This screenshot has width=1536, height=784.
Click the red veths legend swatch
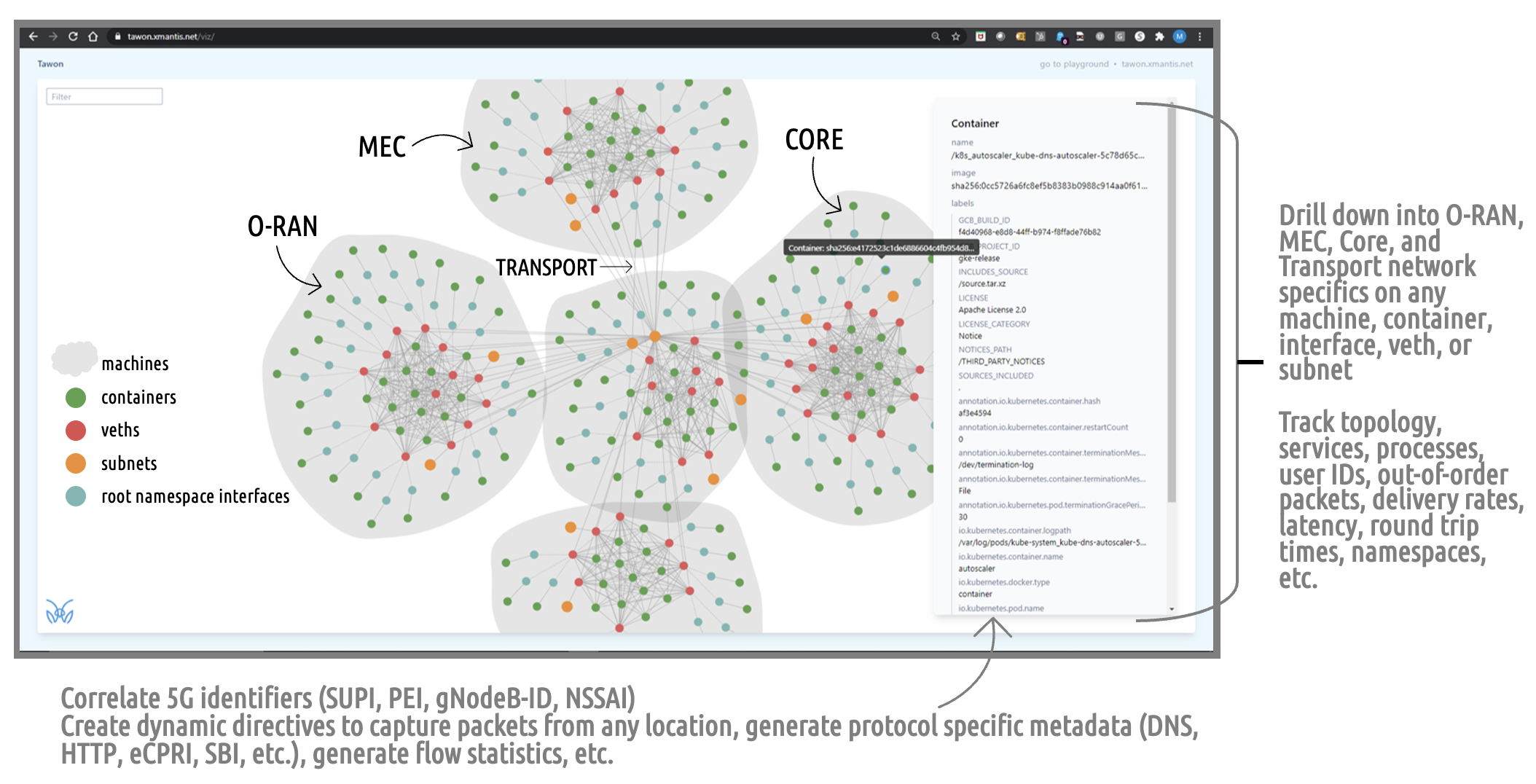pyautogui.click(x=76, y=431)
